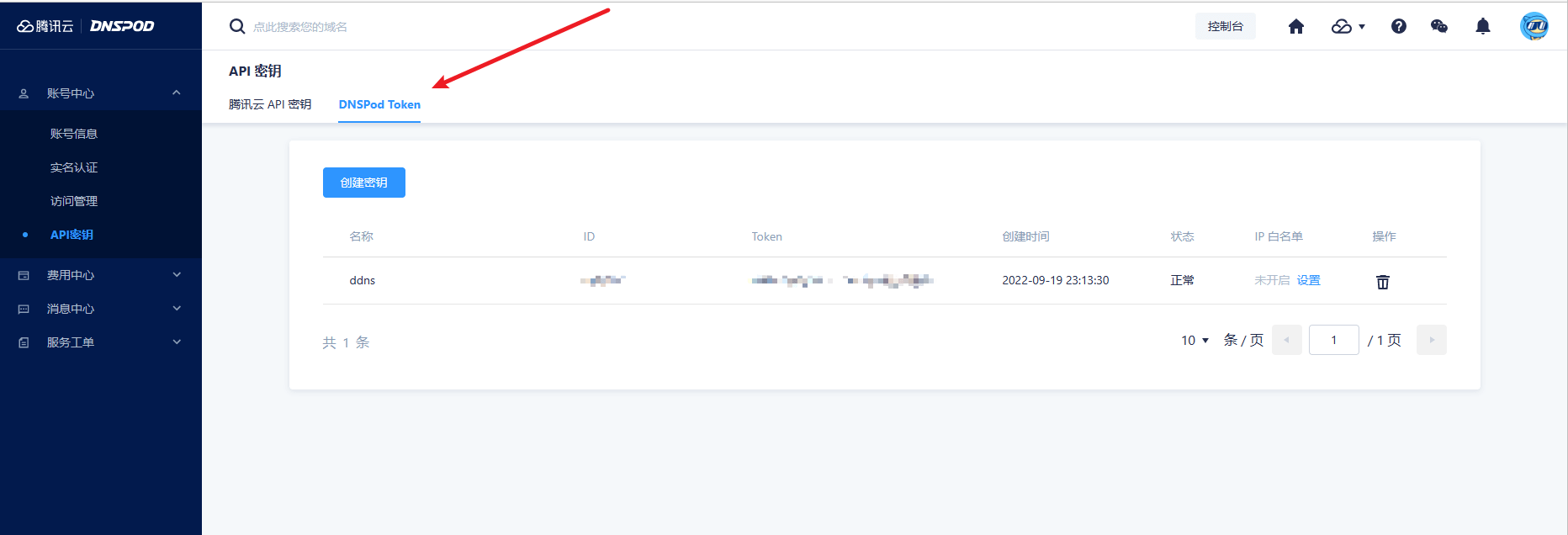Click the DNSPod logo in sidebar
1568x535 pixels.
pos(121,26)
